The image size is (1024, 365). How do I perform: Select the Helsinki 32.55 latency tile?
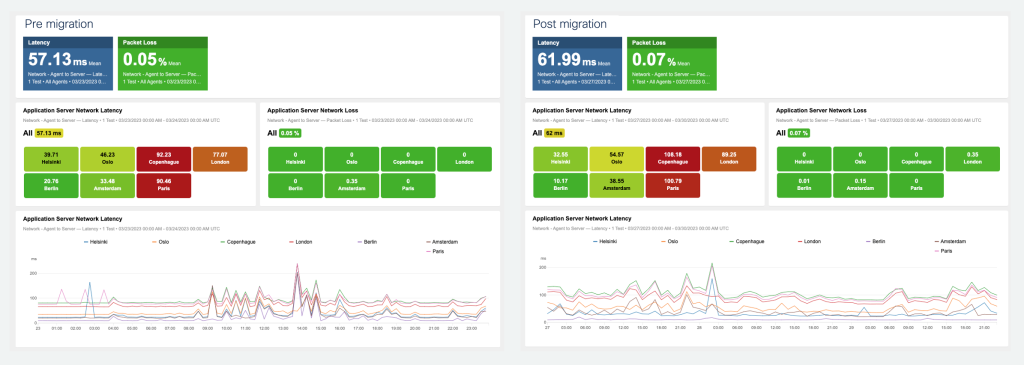[x=560, y=159]
